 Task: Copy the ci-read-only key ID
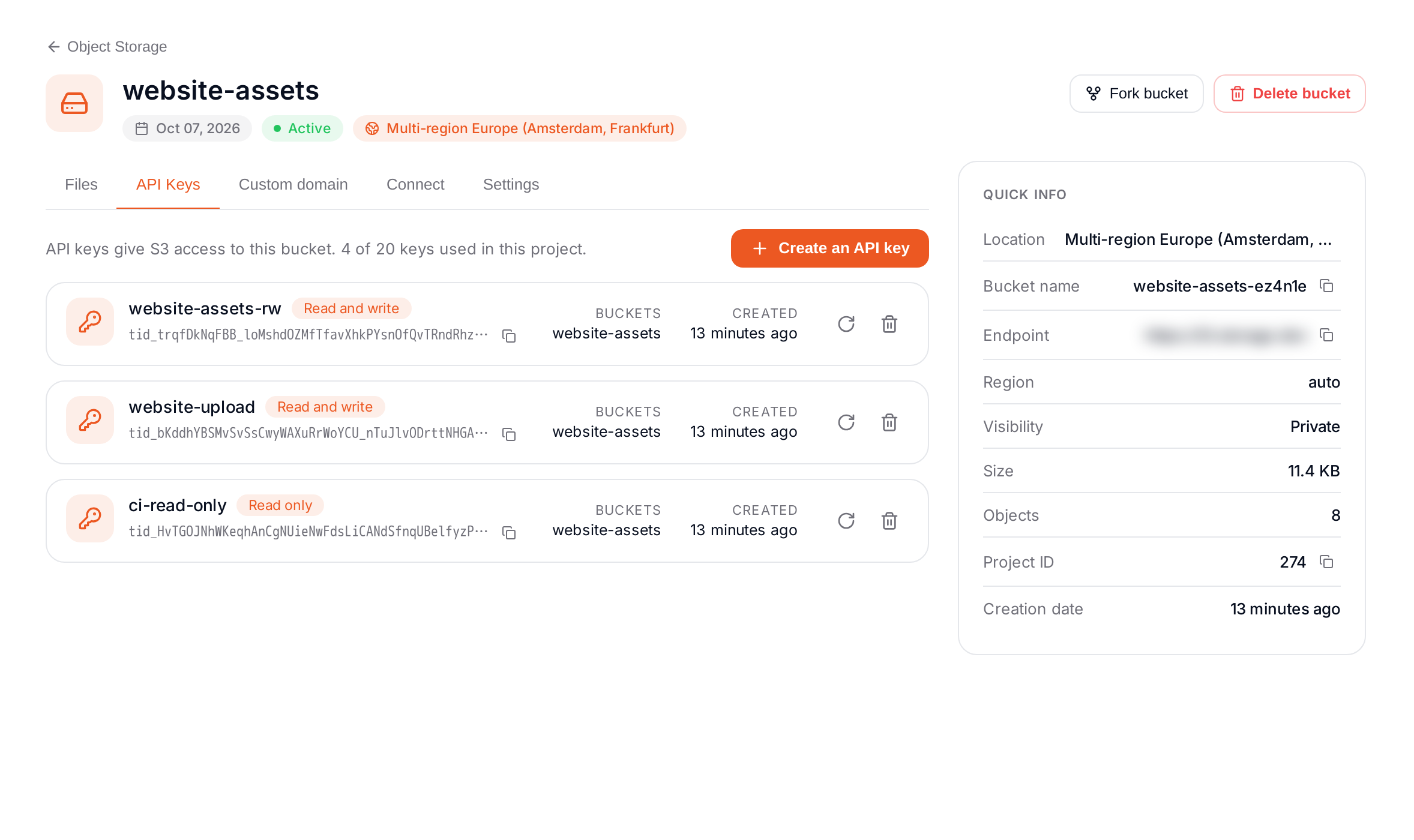509,533
